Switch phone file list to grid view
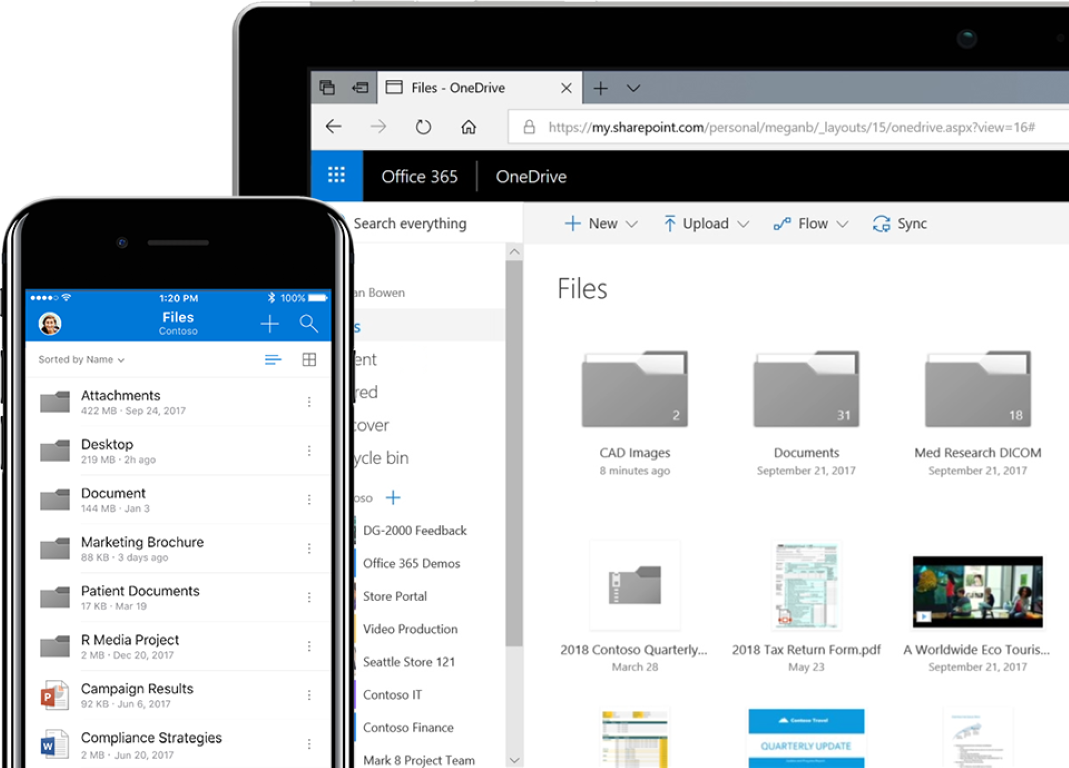 pos(309,359)
